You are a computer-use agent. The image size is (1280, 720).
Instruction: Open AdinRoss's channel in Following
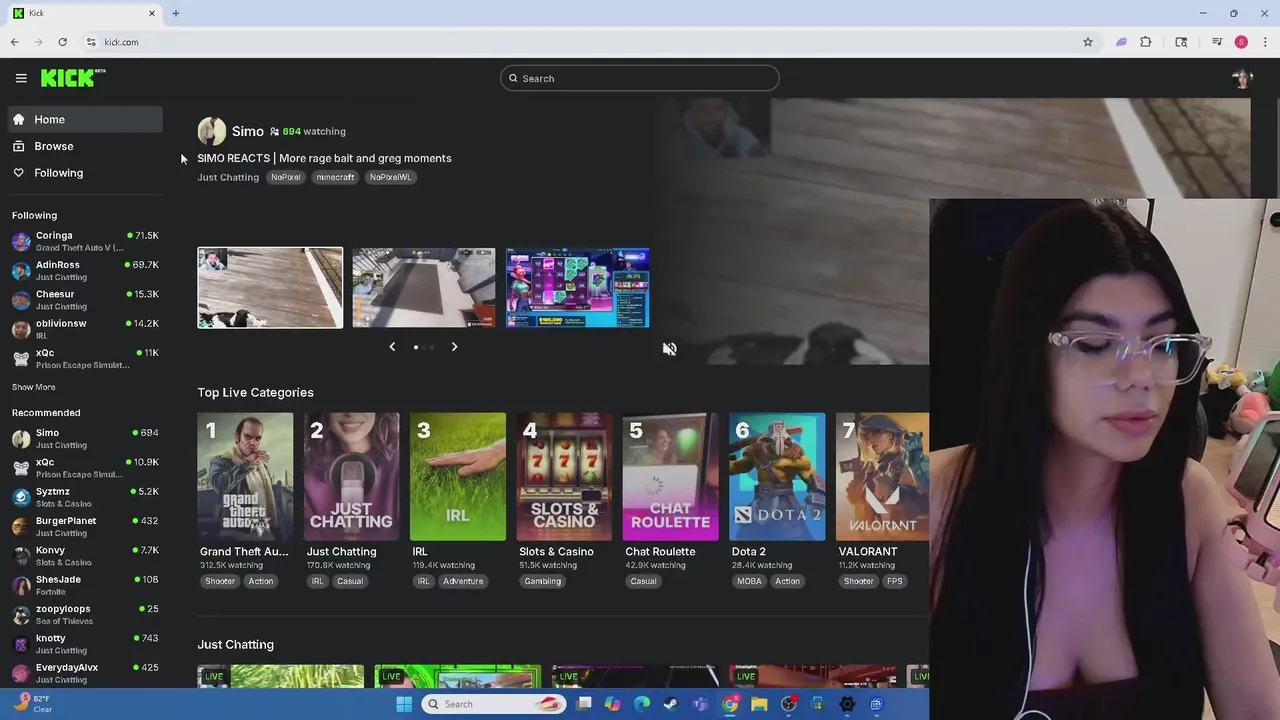(x=86, y=270)
